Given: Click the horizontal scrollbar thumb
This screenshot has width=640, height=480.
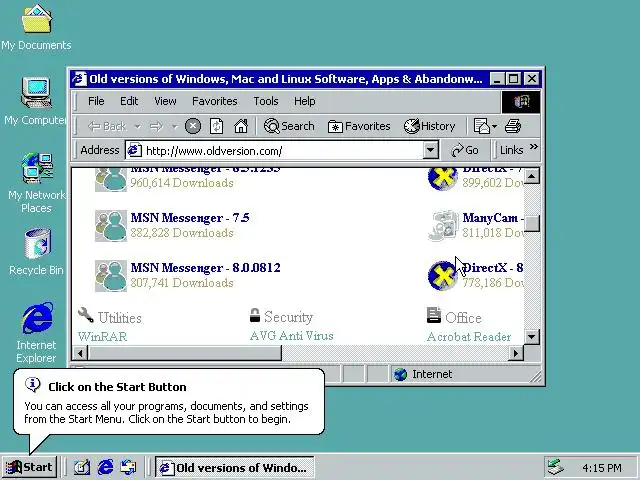Looking at the screenshot, I should (x=185, y=353).
